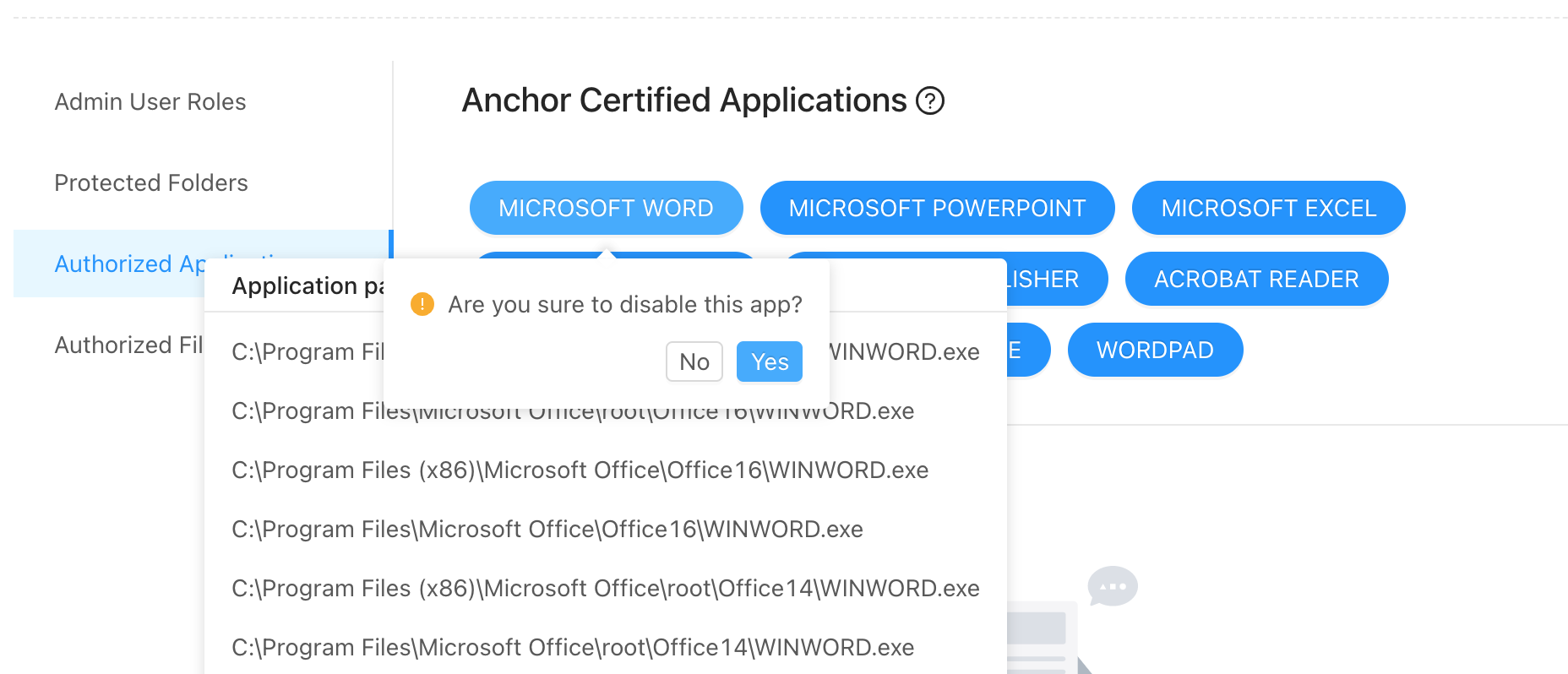Select the Microsoft Excel application tag
The width and height of the screenshot is (1568, 674).
coord(1269,208)
